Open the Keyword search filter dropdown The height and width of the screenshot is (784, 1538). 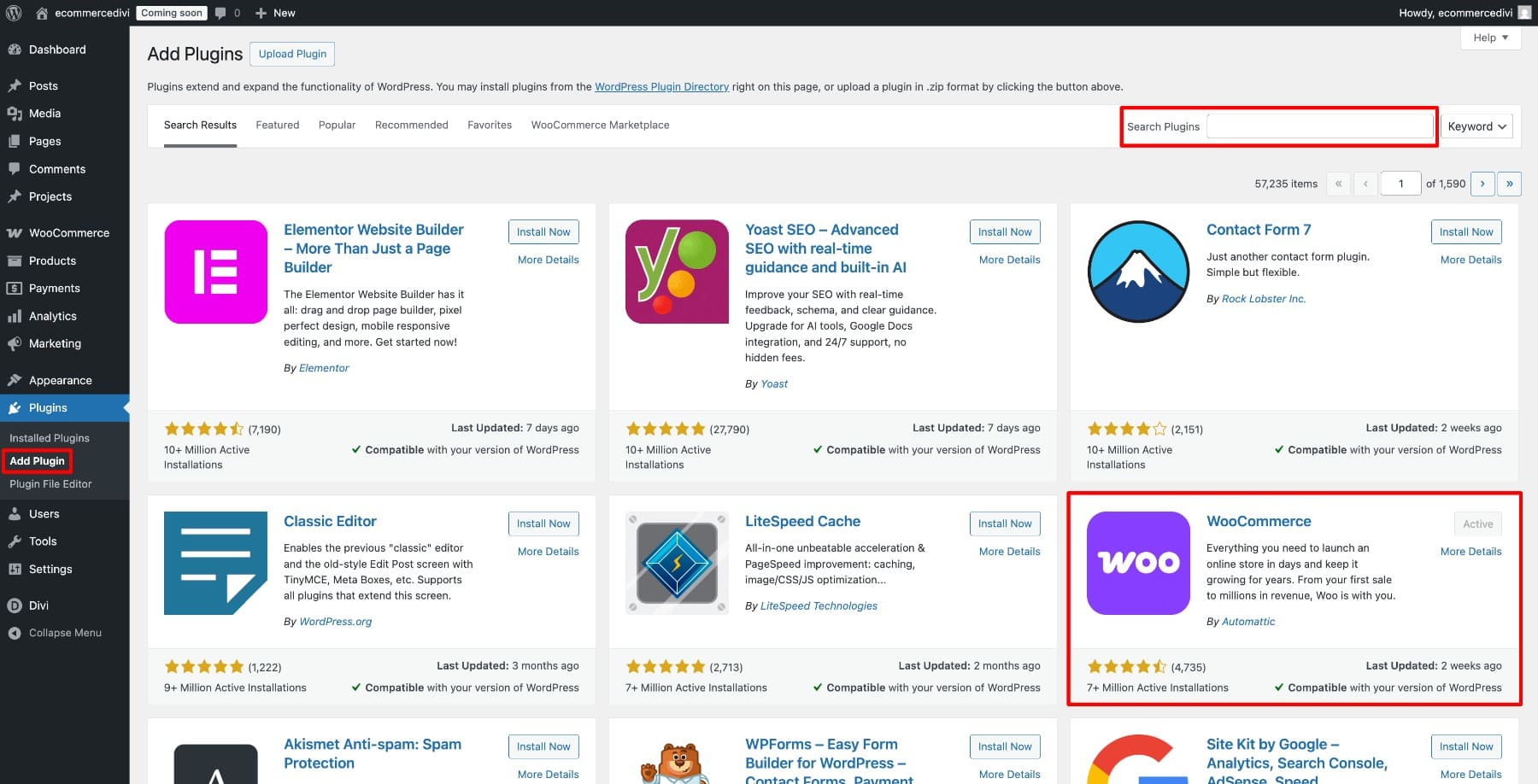click(x=1476, y=126)
